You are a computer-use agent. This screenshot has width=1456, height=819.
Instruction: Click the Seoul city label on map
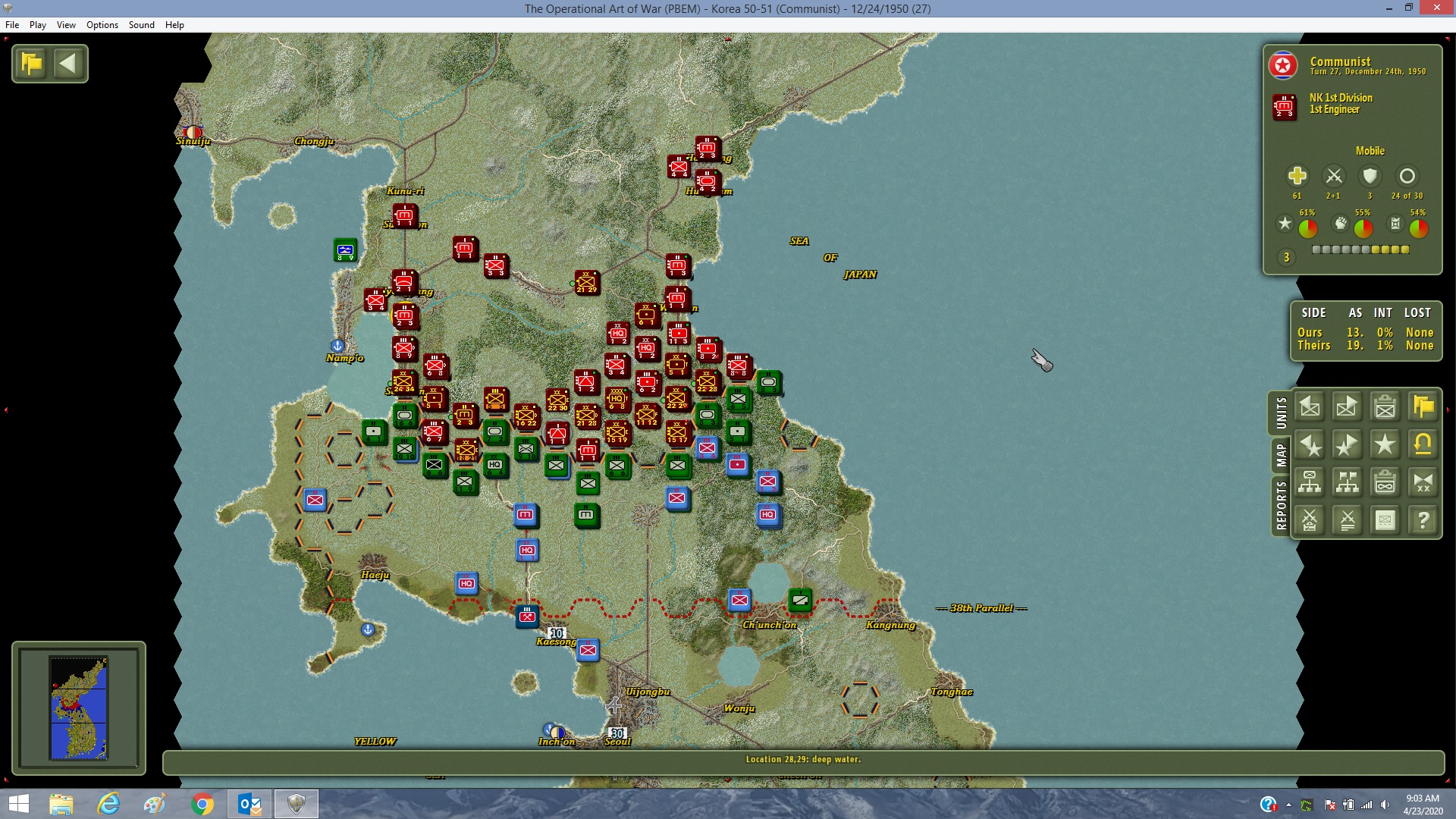[x=618, y=742]
